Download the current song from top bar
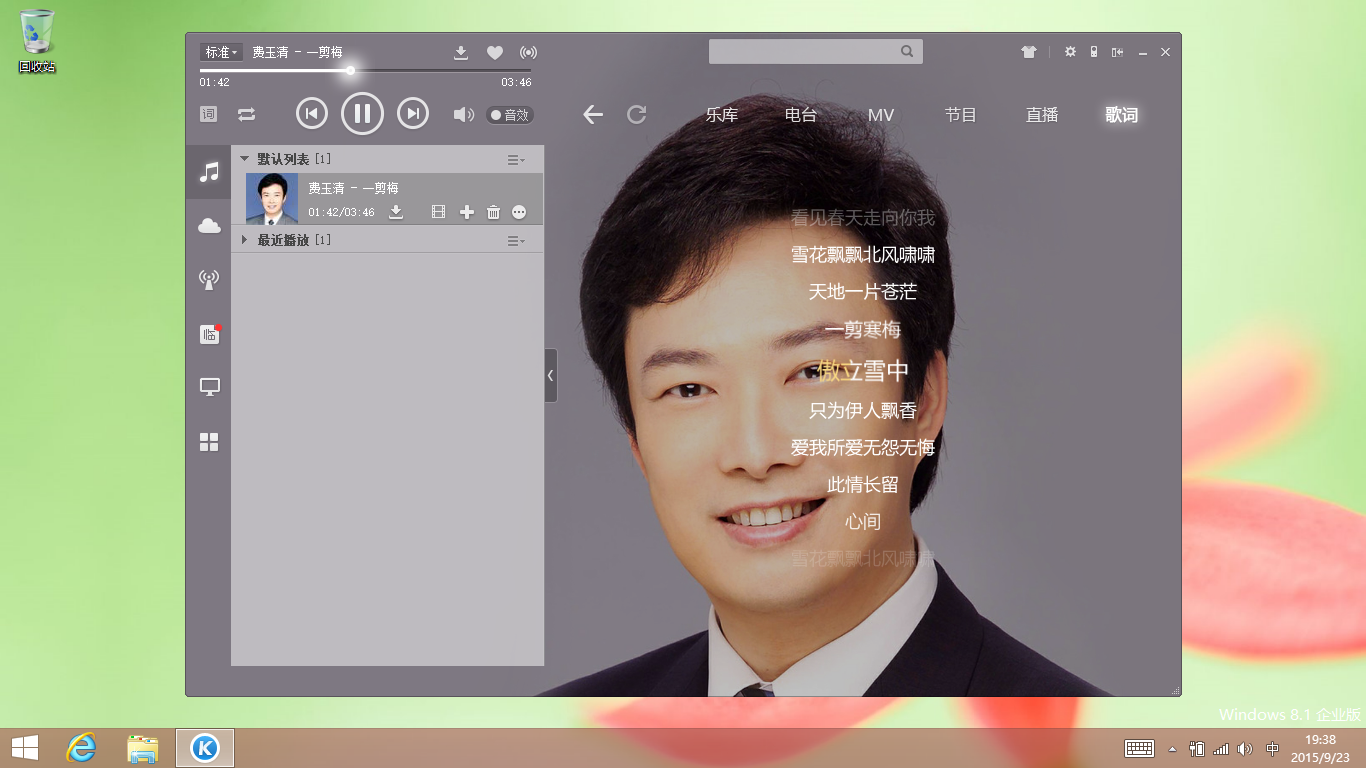This screenshot has width=1366, height=768. click(461, 52)
